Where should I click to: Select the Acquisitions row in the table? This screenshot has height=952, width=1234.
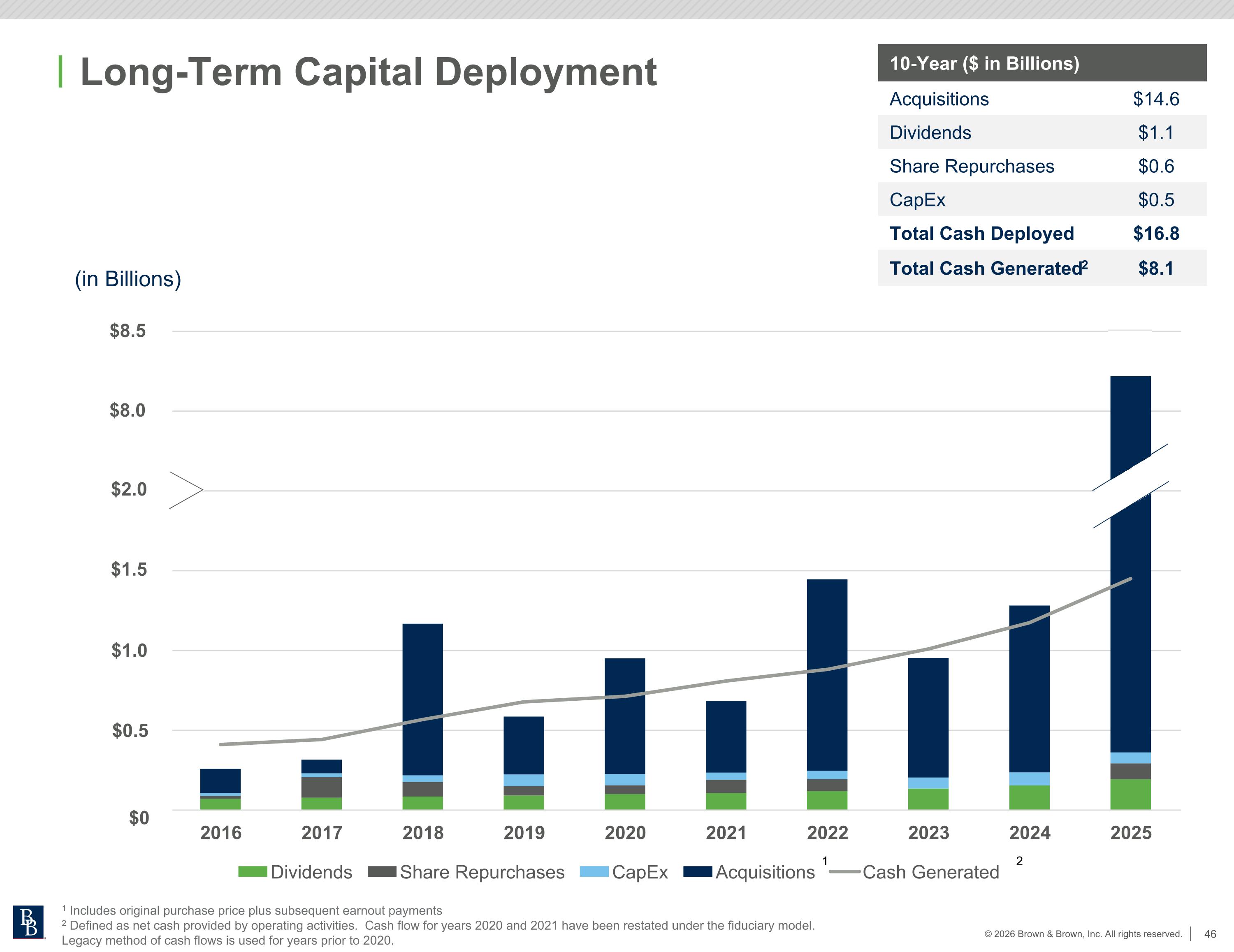tap(1041, 99)
